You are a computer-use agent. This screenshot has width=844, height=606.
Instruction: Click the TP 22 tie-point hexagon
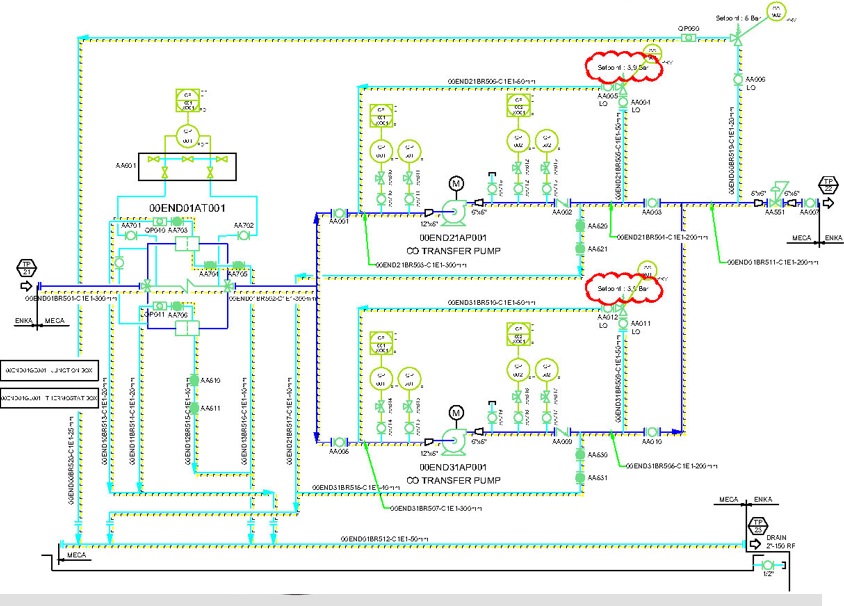pos(826,185)
